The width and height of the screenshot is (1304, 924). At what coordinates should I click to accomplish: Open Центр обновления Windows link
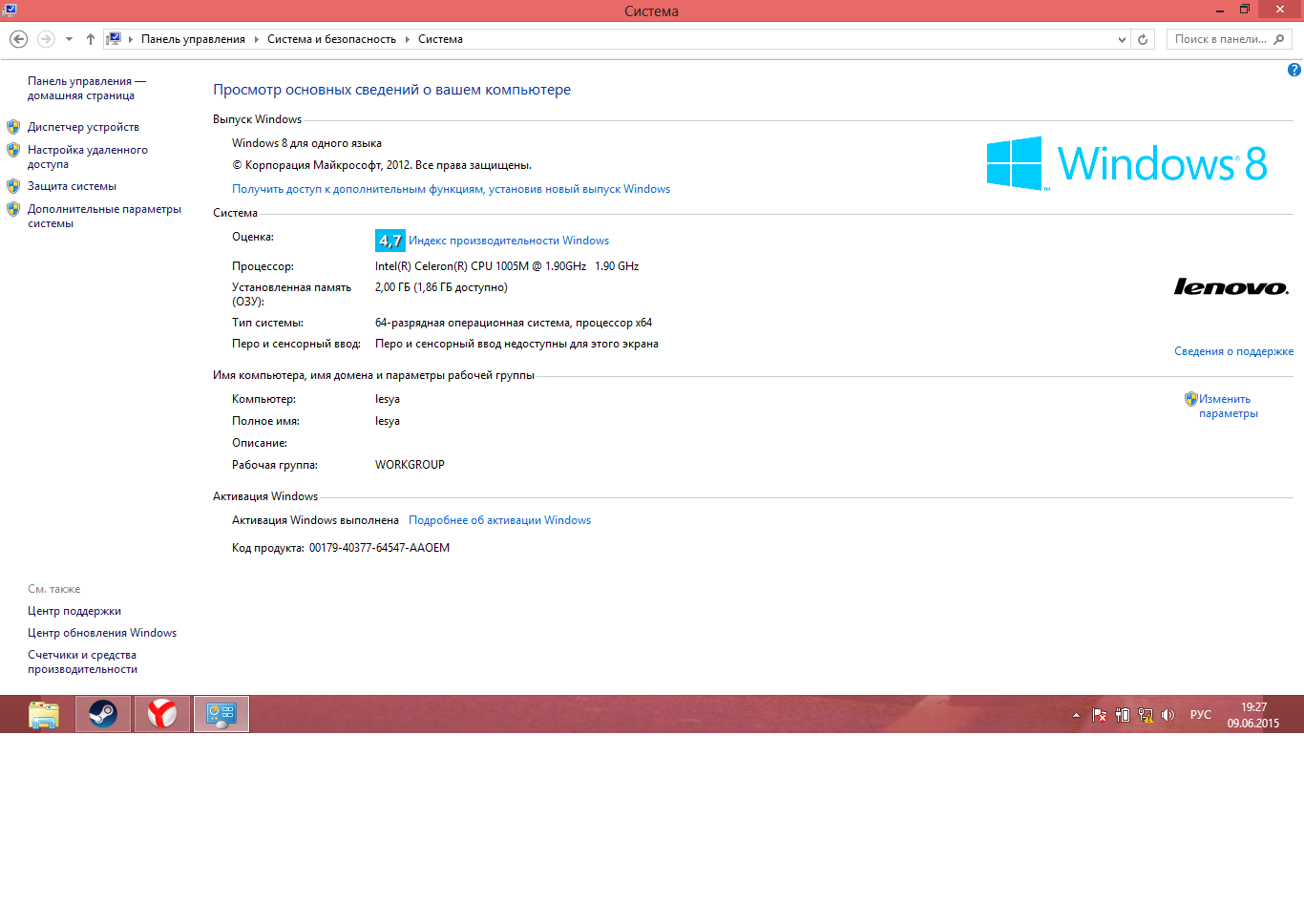tap(102, 633)
